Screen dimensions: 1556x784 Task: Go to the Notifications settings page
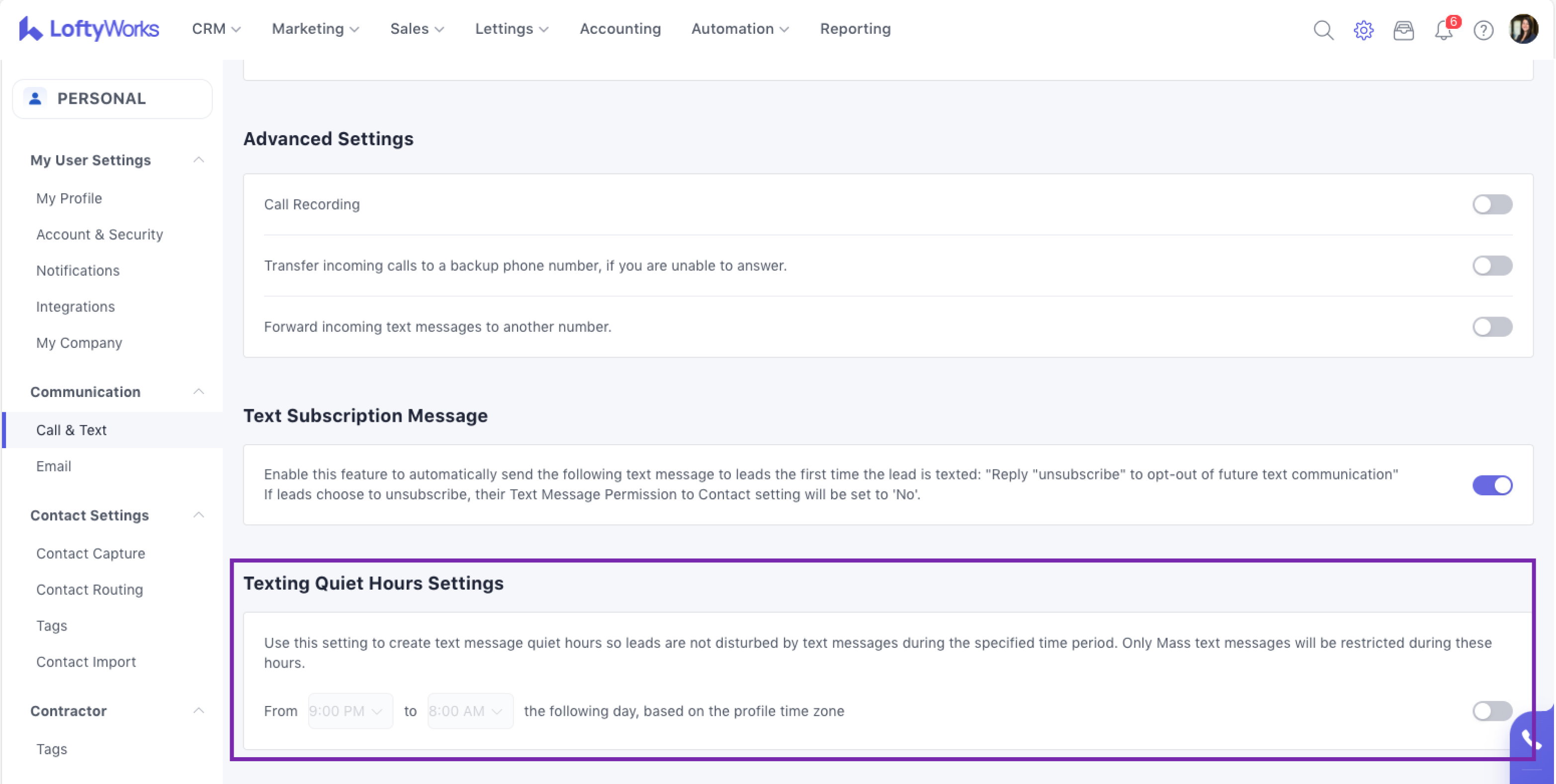[78, 270]
